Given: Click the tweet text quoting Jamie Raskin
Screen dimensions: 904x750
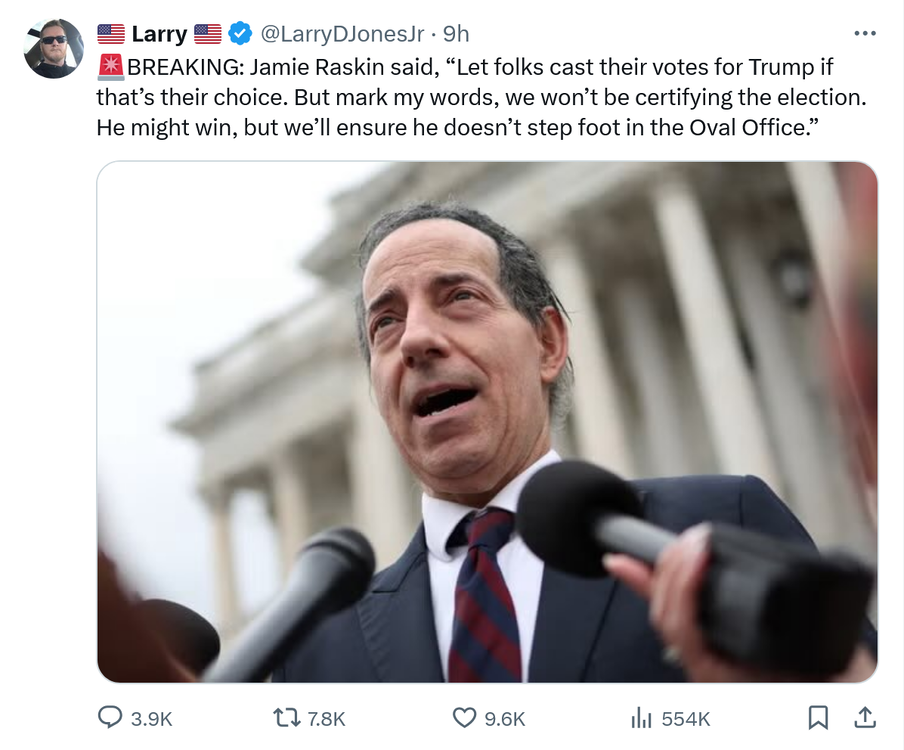Looking at the screenshot, I should tap(480, 98).
